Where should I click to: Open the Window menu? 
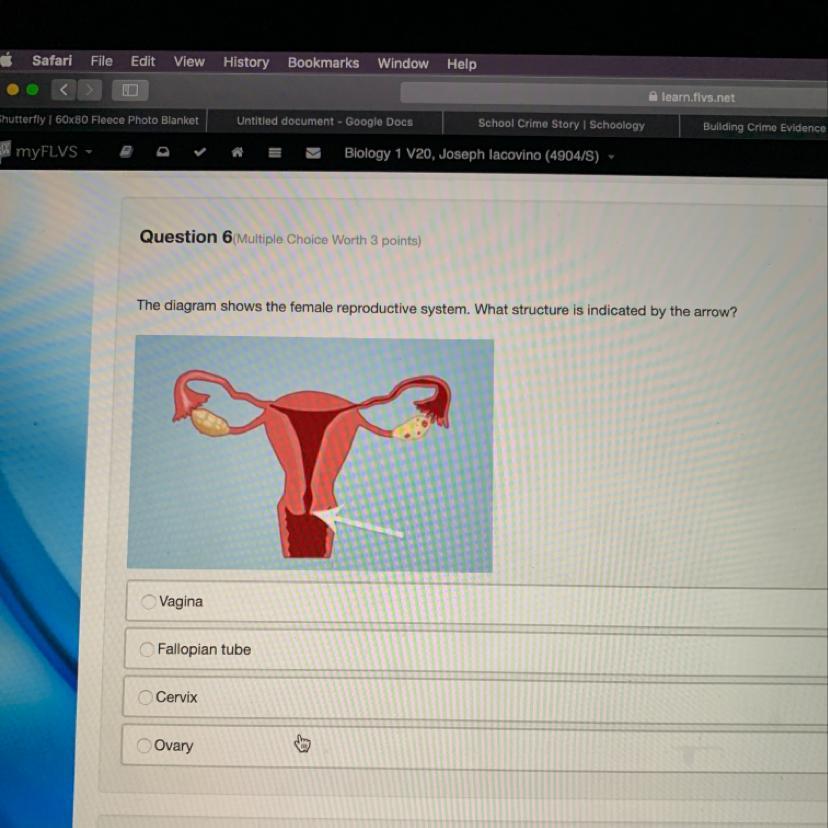pyautogui.click(x=403, y=63)
